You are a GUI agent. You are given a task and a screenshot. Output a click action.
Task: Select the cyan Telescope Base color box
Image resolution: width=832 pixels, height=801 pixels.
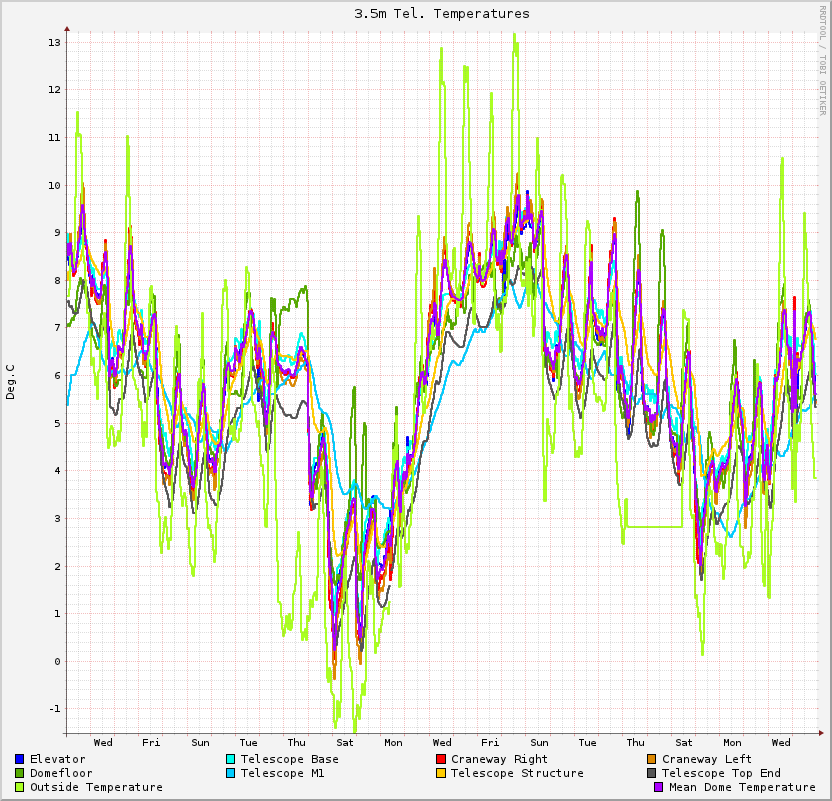pyautogui.click(x=231, y=759)
